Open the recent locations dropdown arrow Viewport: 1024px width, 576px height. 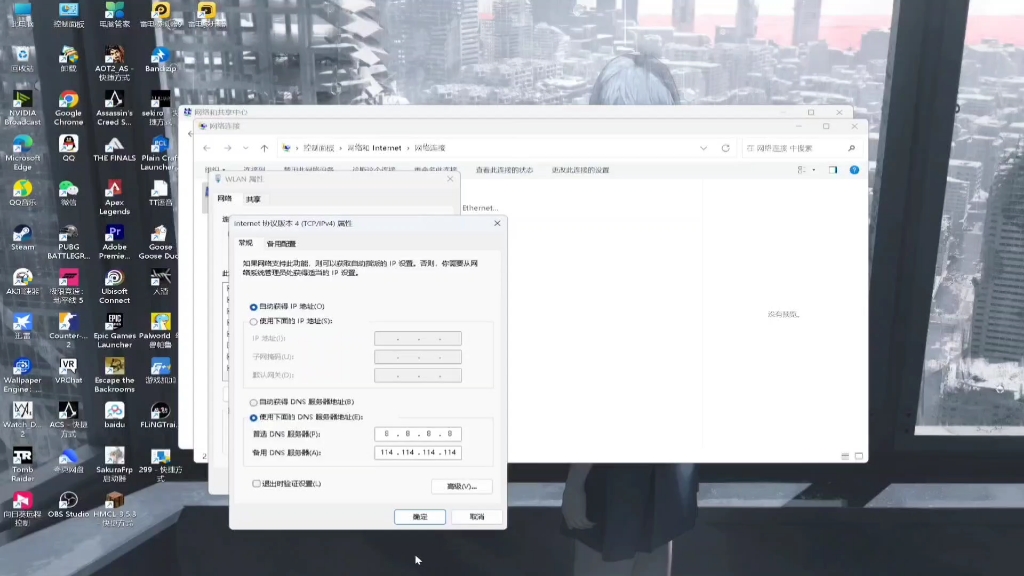point(246,148)
